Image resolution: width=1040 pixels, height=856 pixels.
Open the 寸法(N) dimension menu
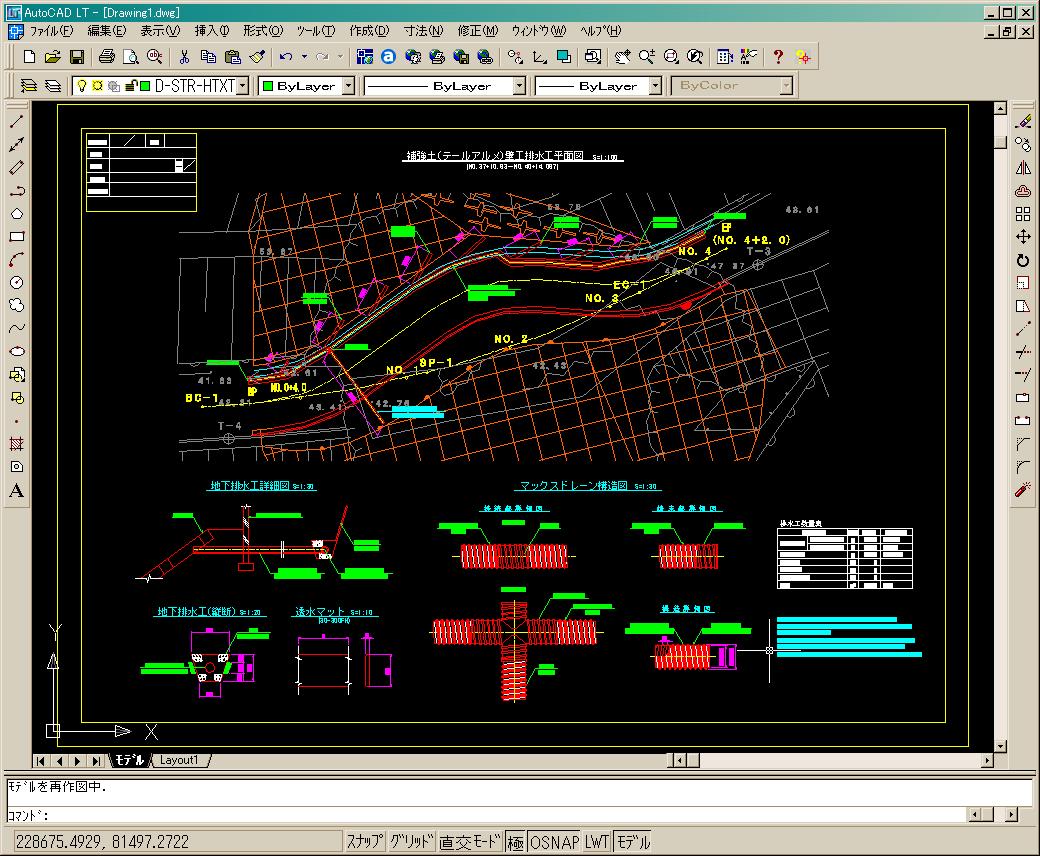point(422,31)
